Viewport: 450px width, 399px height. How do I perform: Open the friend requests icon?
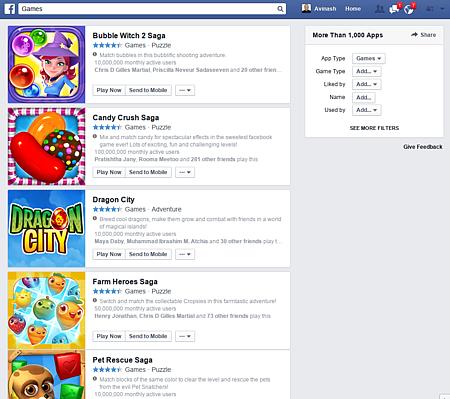[x=379, y=9]
